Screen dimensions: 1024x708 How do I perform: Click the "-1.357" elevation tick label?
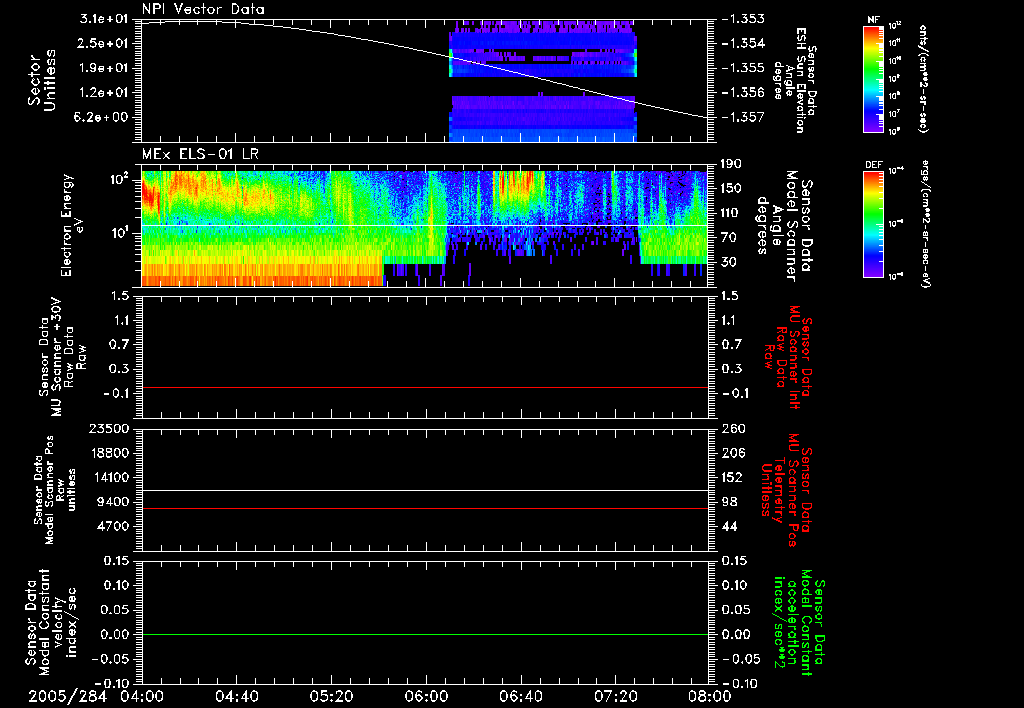coord(743,117)
